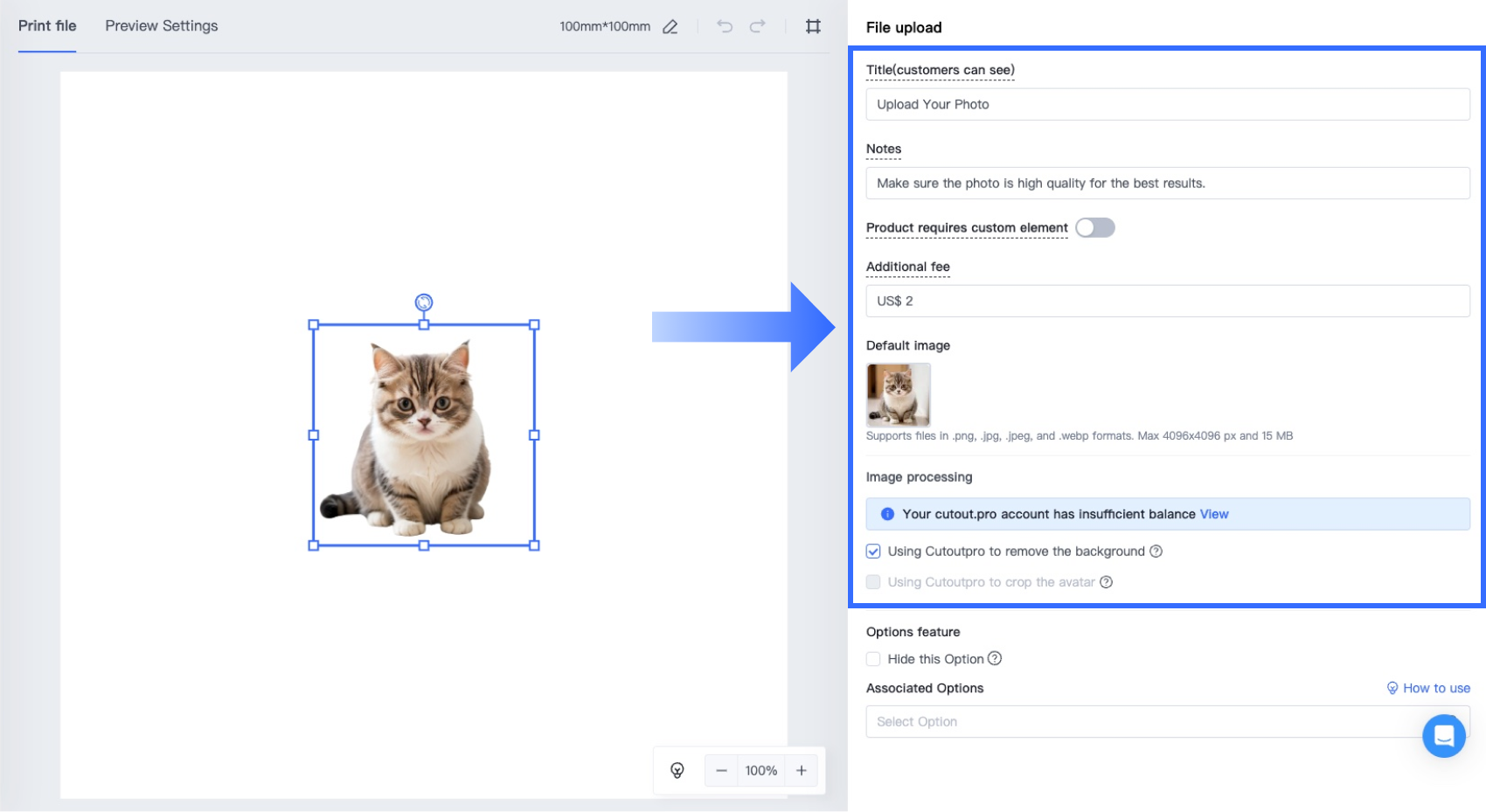1486x812 pixels.
Task: Open the How to use link
Action: pyautogui.click(x=1435, y=688)
